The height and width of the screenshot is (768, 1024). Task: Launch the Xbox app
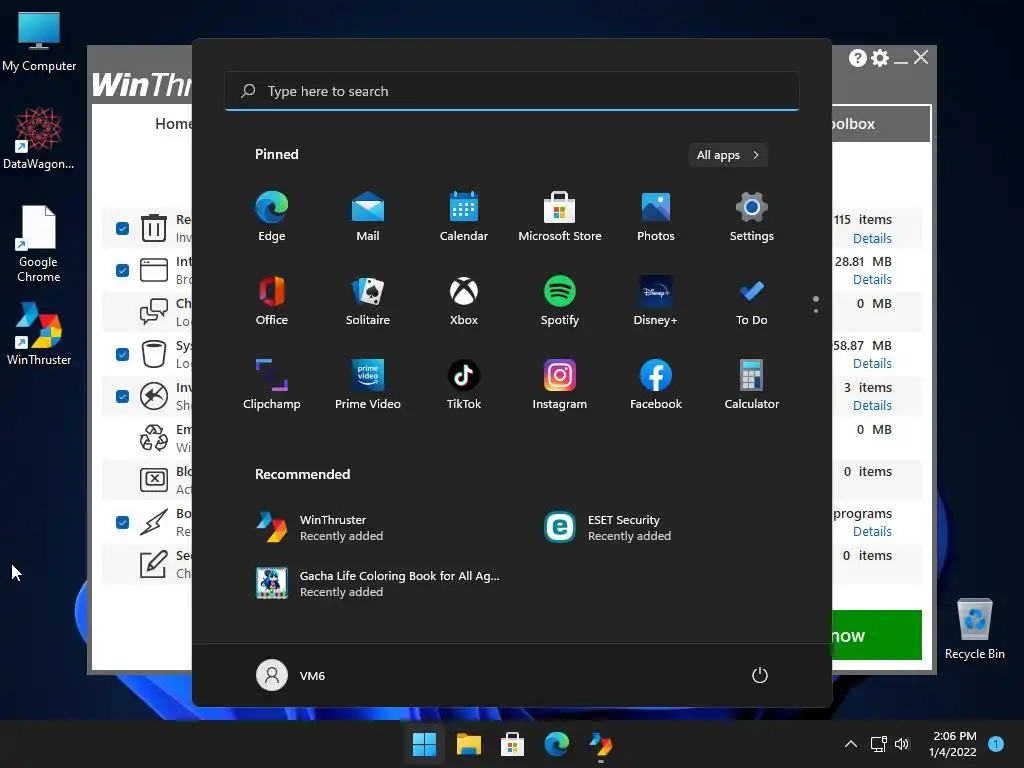tap(464, 300)
